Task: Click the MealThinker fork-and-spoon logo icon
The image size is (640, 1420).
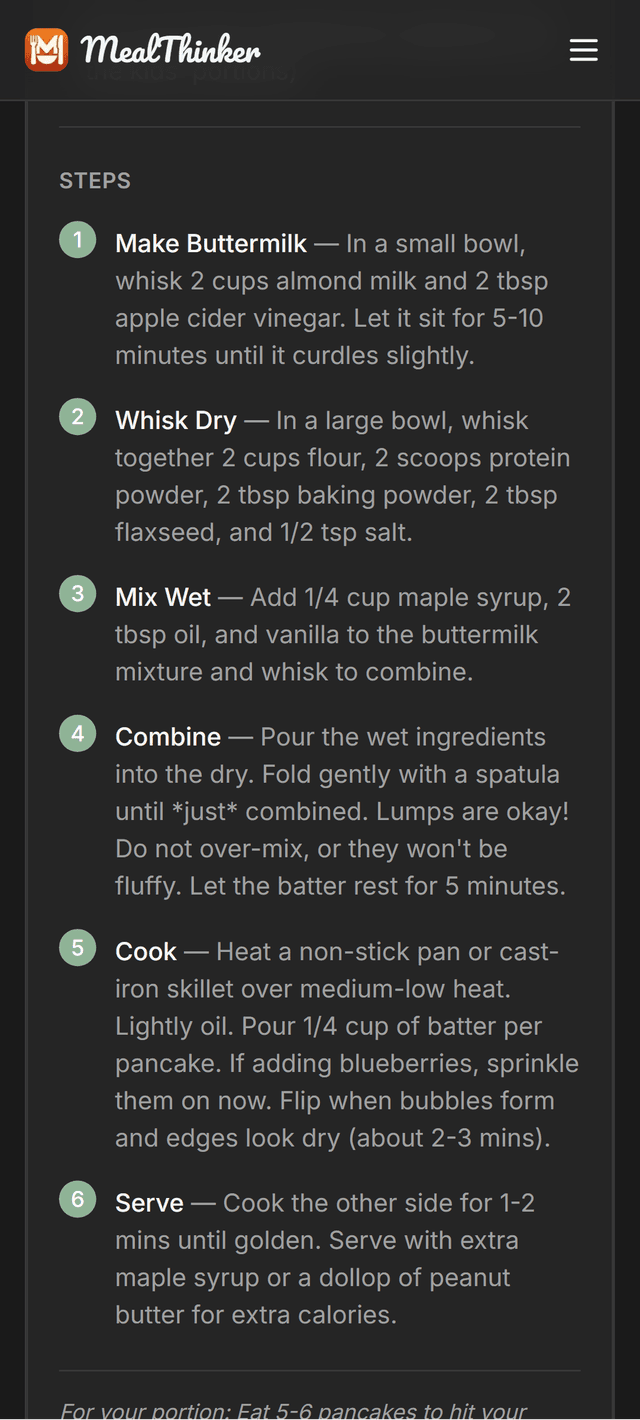Action: pos(45,50)
